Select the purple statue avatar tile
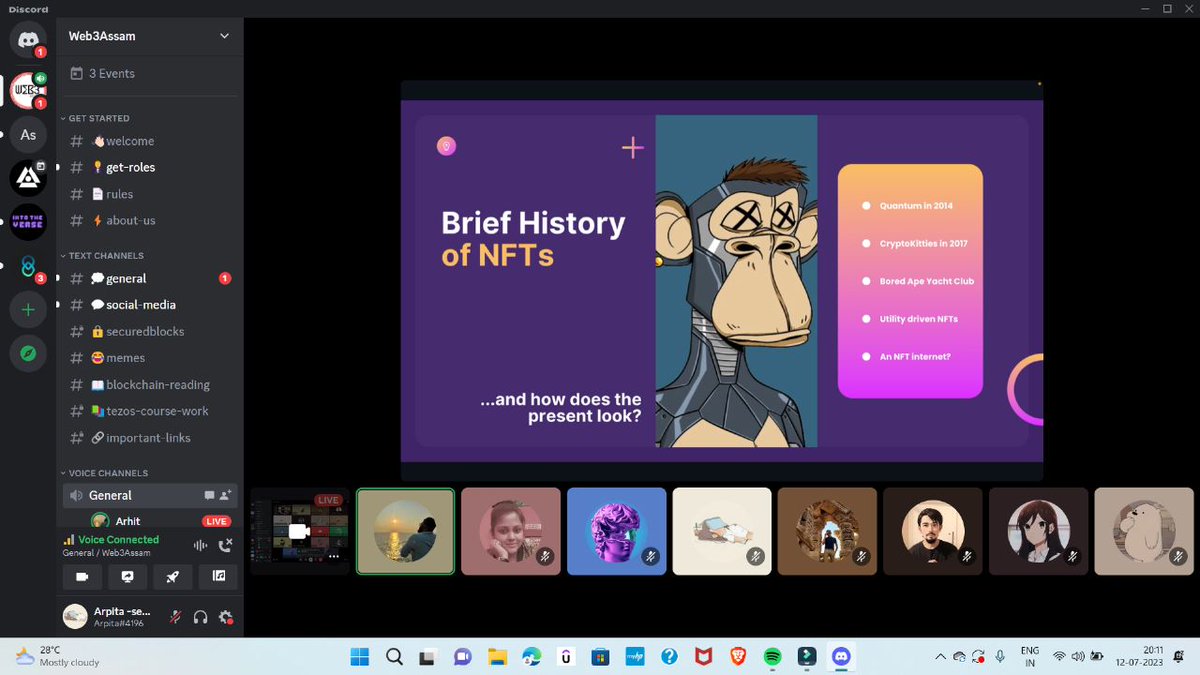 pyautogui.click(x=617, y=531)
